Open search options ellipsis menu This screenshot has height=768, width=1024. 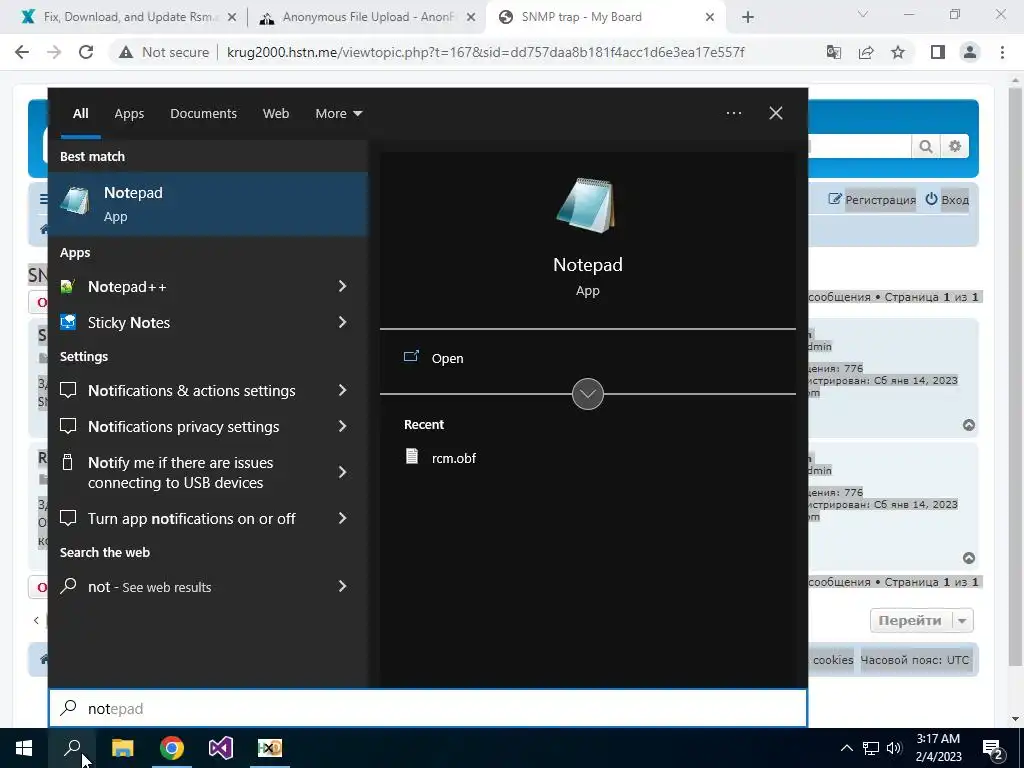point(734,113)
